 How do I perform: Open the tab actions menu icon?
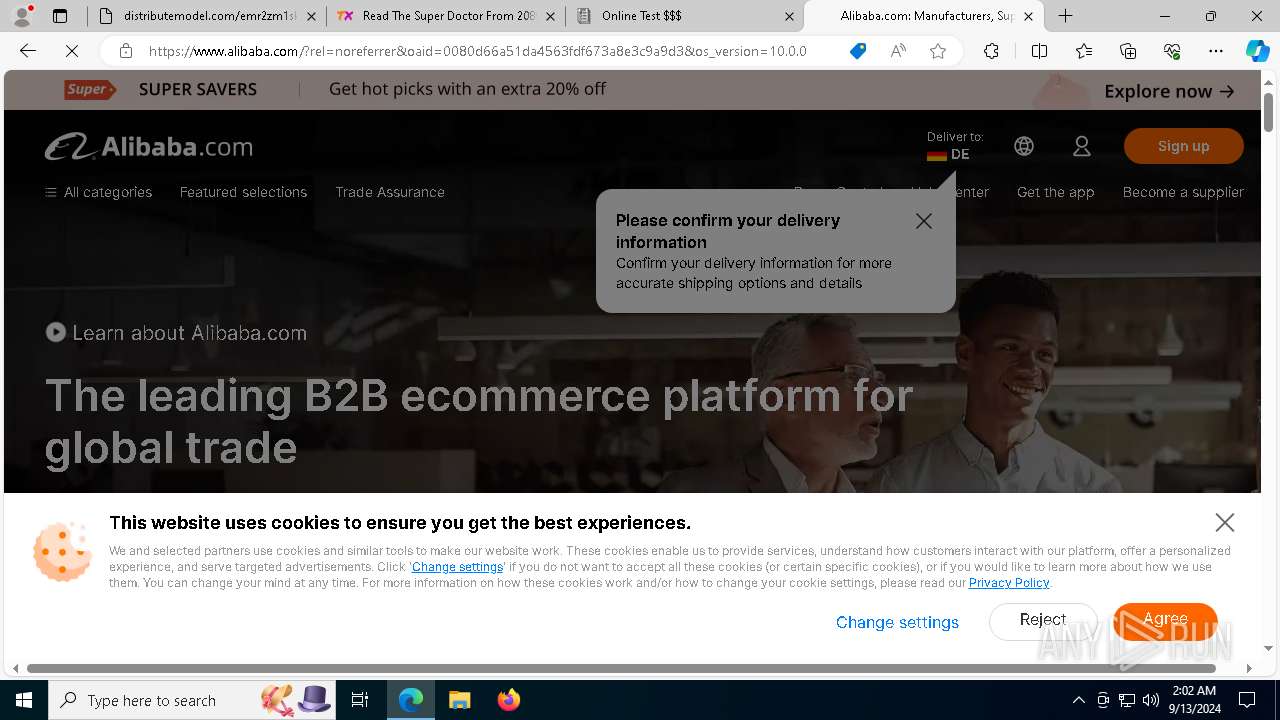click(x=60, y=16)
